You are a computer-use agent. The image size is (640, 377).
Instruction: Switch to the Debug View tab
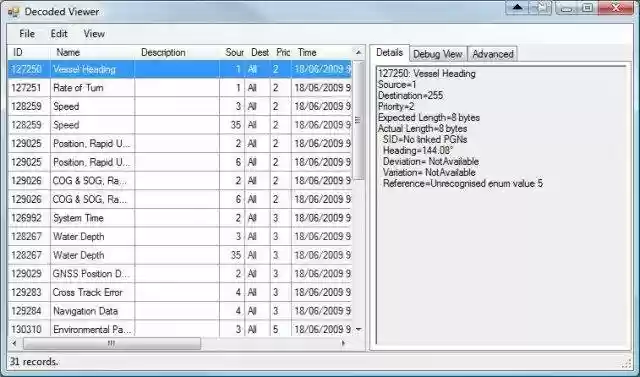pos(438,54)
